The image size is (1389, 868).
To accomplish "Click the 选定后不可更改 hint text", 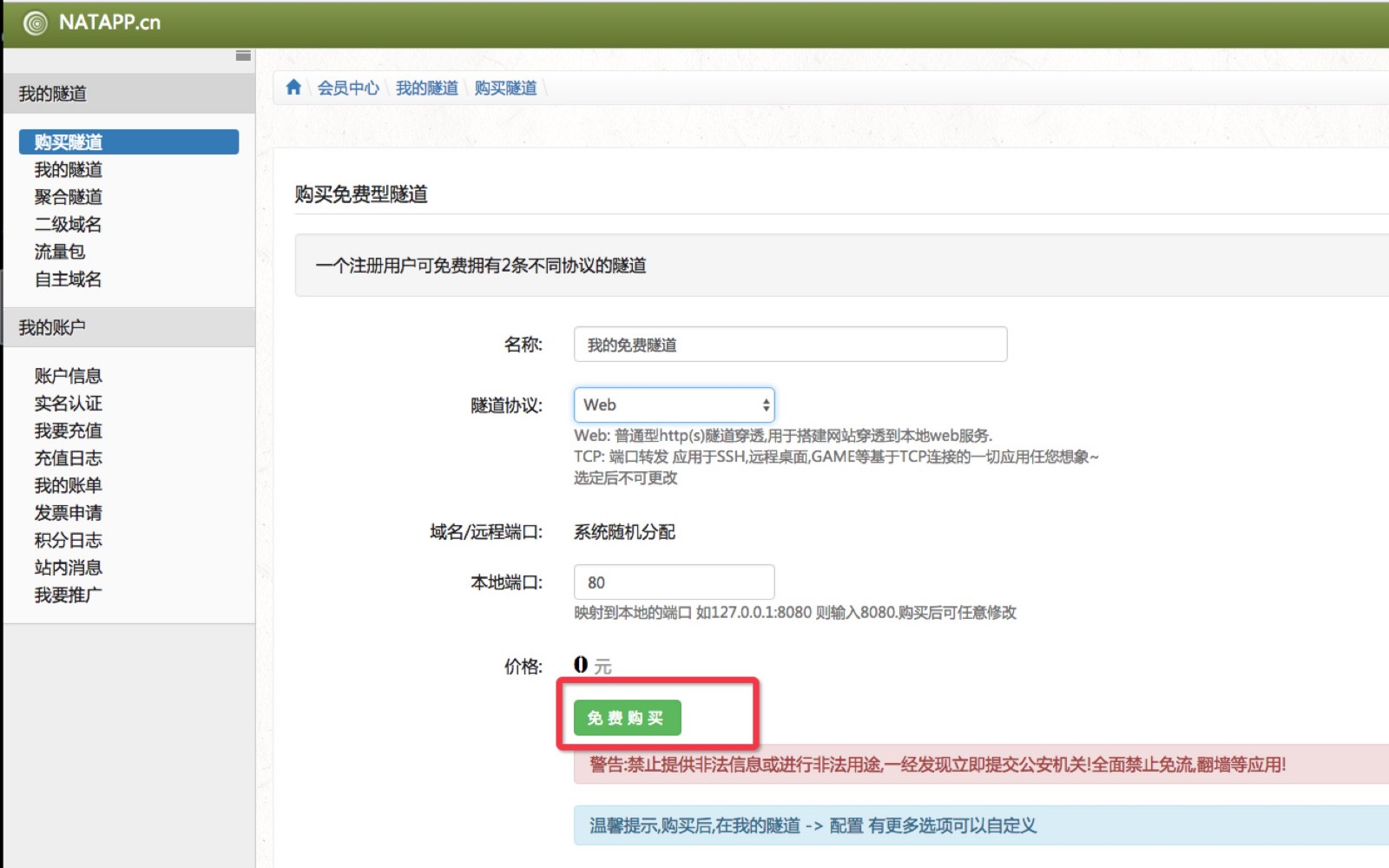I will click(x=625, y=478).
